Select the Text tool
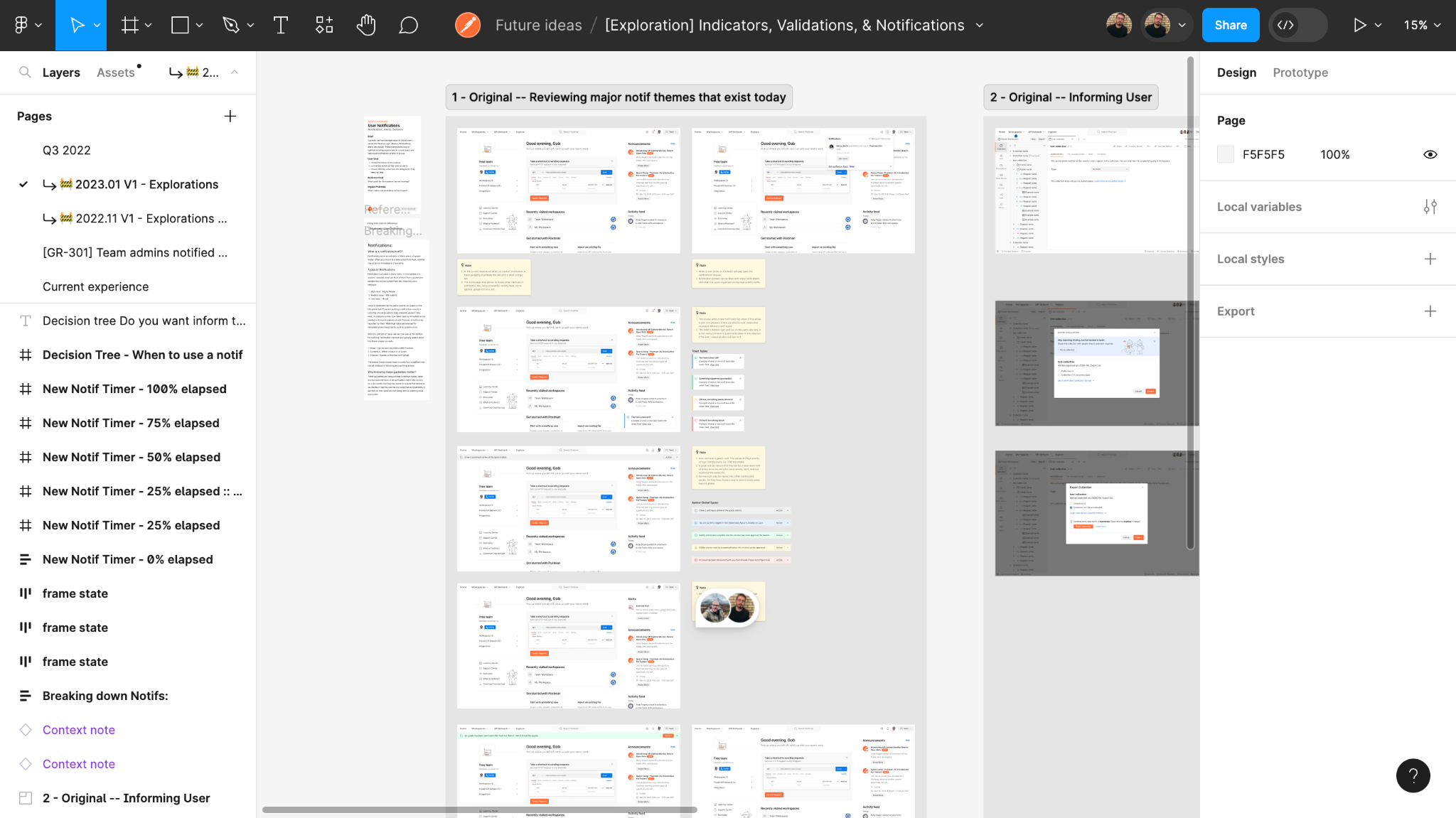 coord(280,26)
